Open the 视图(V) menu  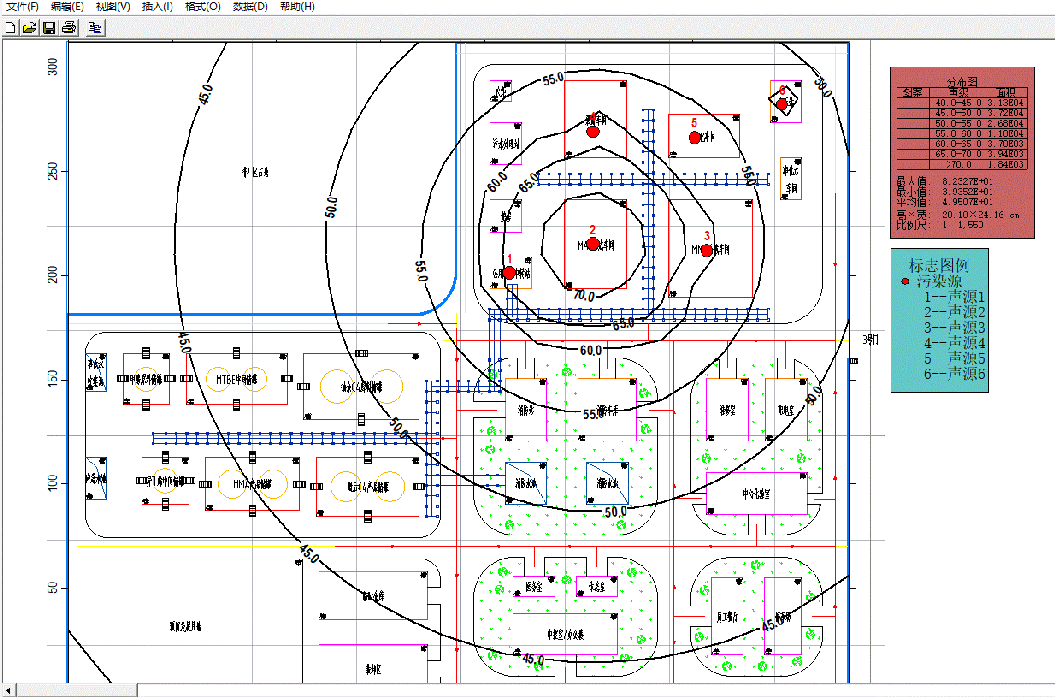113,7
